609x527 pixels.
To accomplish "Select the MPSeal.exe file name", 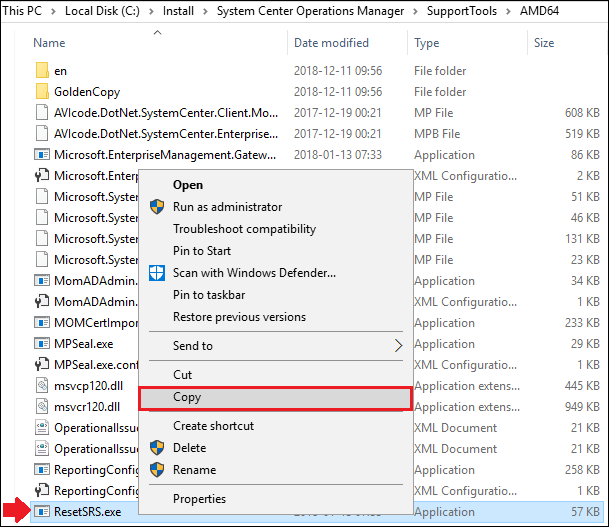I will tap(84, 344).
